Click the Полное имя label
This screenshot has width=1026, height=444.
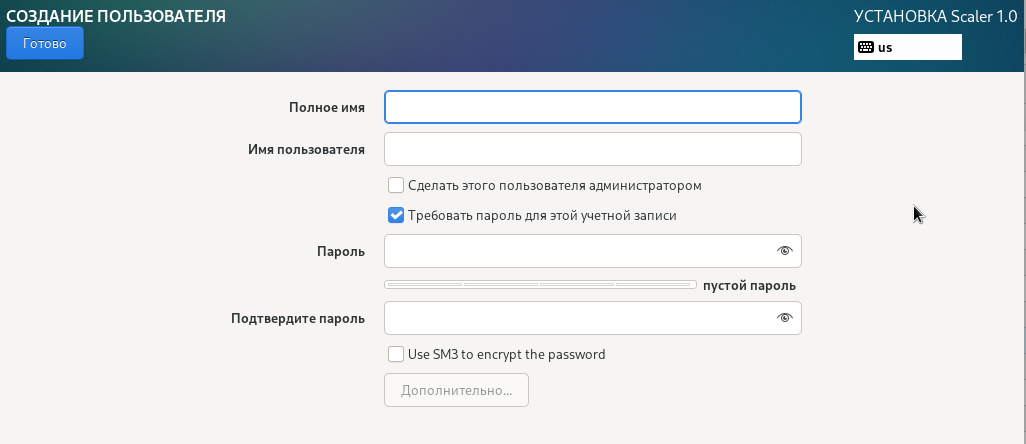tap(326, 107)
